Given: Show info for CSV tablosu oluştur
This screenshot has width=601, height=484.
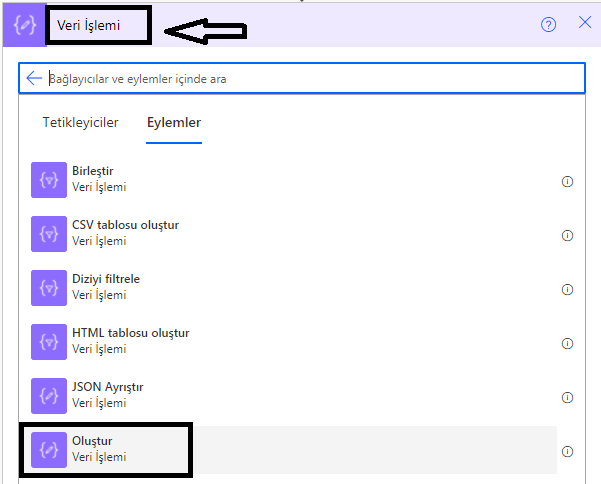Looking at the screenshot, I should (x=567, y=235).
